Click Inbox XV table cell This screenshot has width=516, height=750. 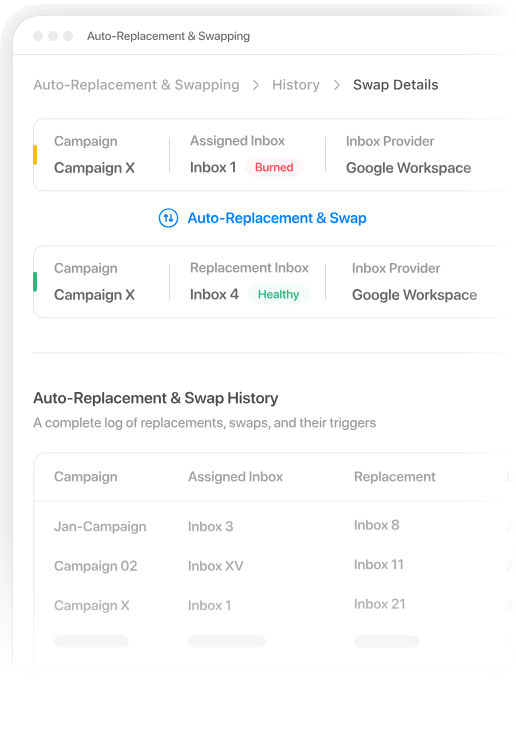216,566
